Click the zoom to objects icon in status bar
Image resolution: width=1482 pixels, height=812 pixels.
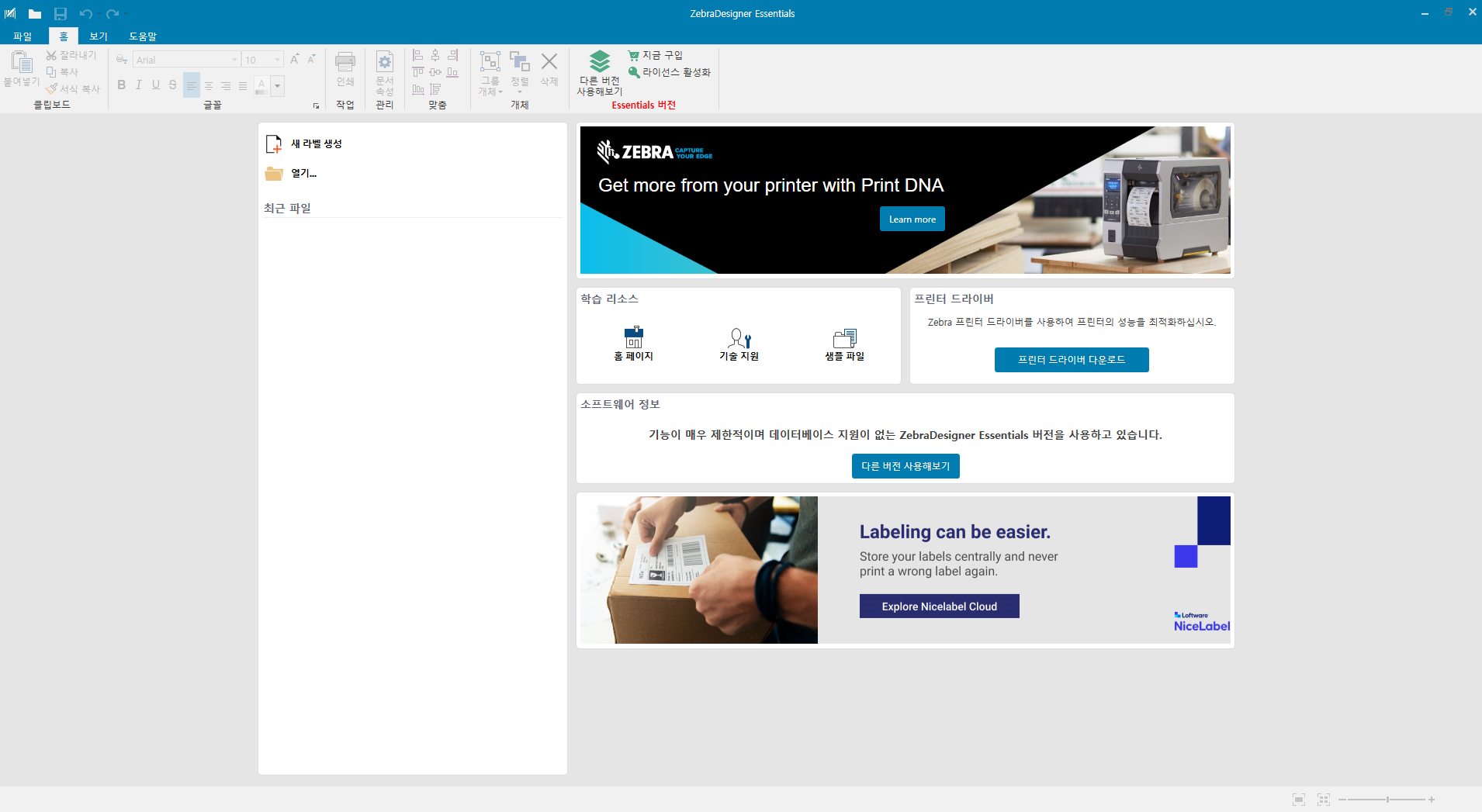pyautogui.click(x=1324, y=799)
